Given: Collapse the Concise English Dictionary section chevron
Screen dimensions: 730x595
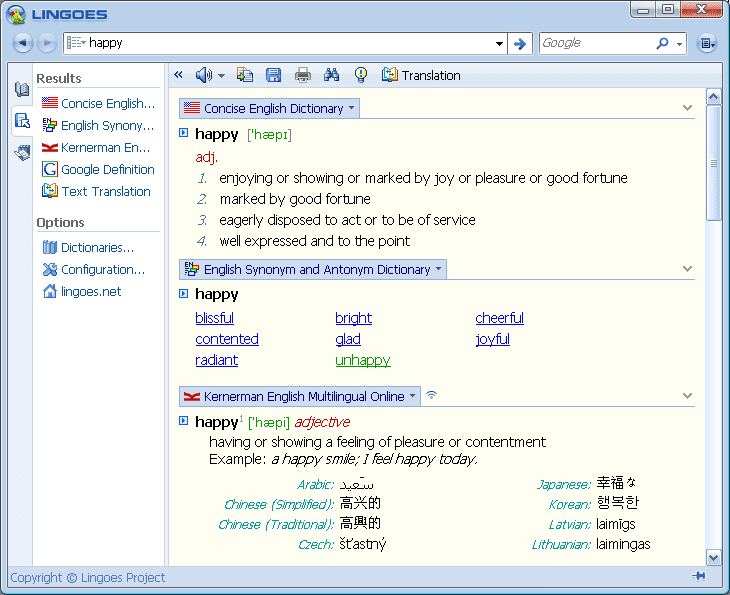Looking at the screenshot, I should pos(687,108).
